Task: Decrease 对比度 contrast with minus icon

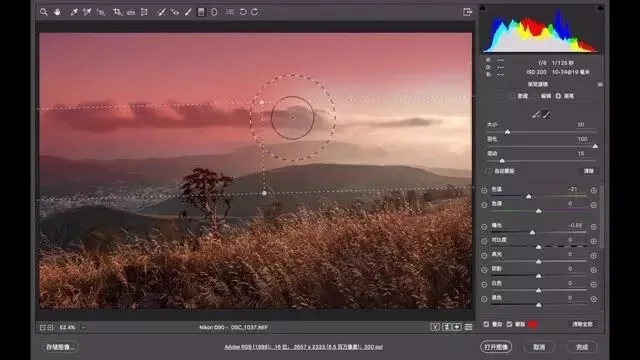Action: click(x=484, y=241)
